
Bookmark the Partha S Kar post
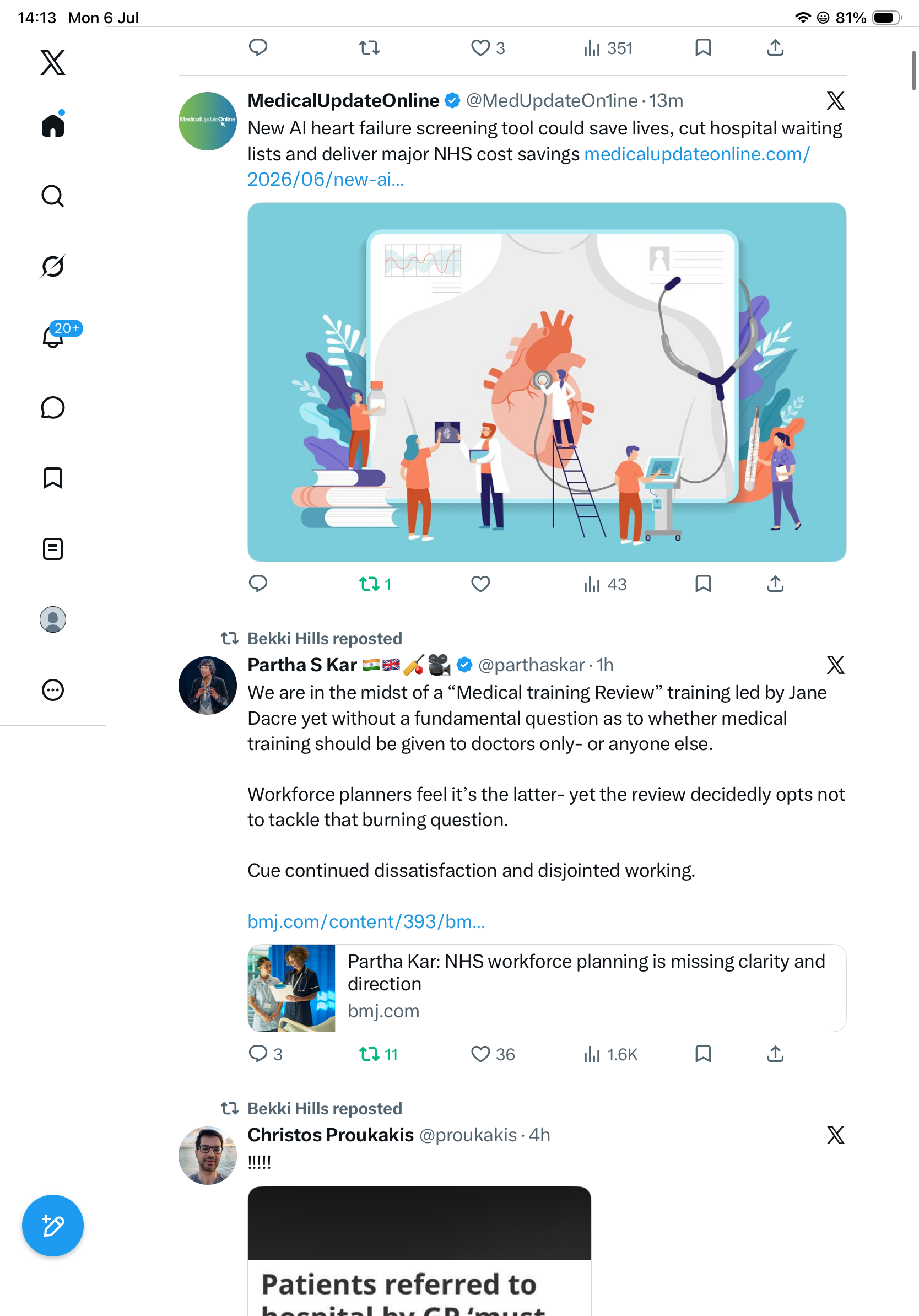[702, 1054]
